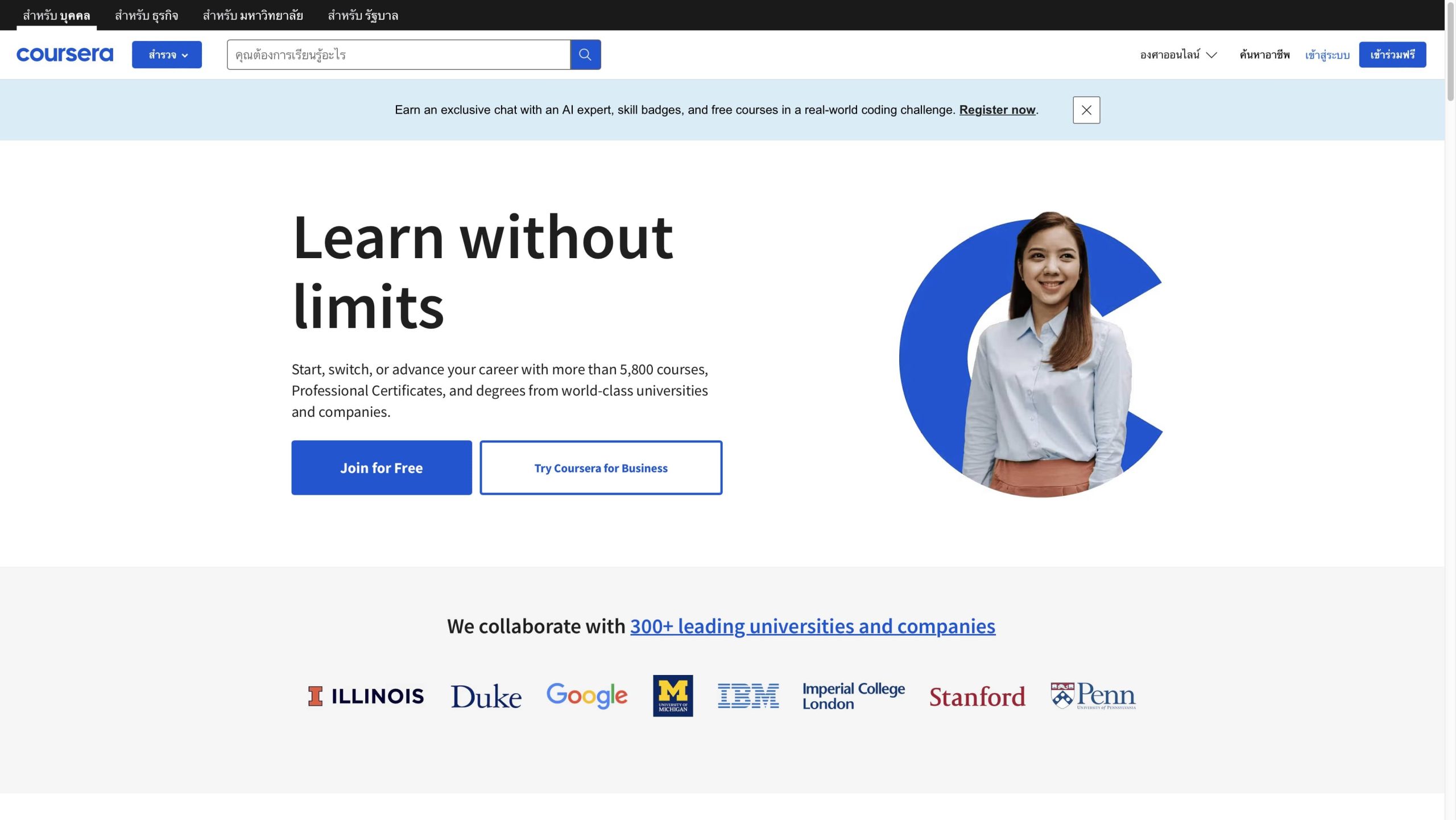1456x820 pixels.
Task: Open the สำหรับ รัฐบาล tab
Action: pos(363,15)
